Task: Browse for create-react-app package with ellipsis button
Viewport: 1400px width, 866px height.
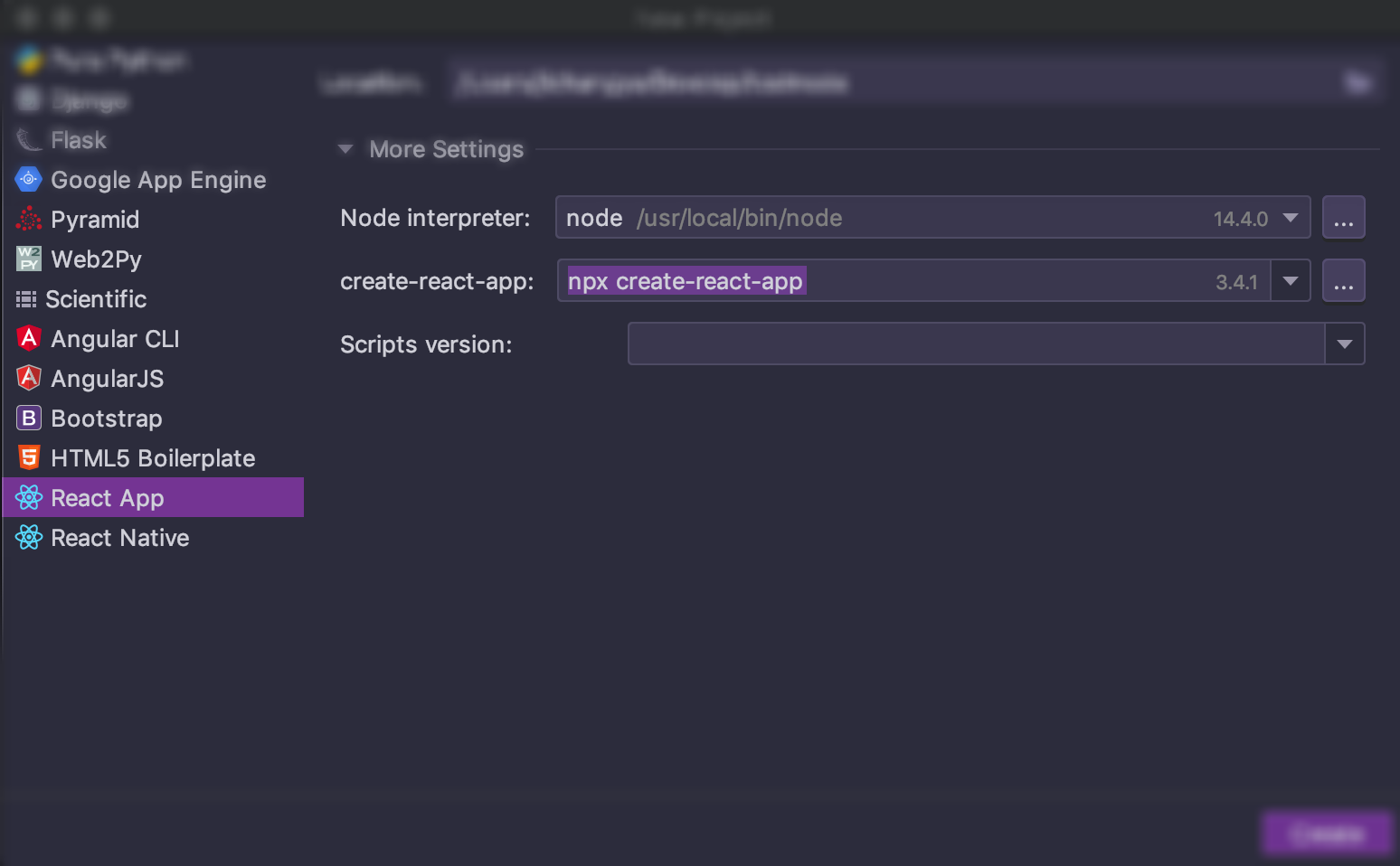Action: 1344,281
